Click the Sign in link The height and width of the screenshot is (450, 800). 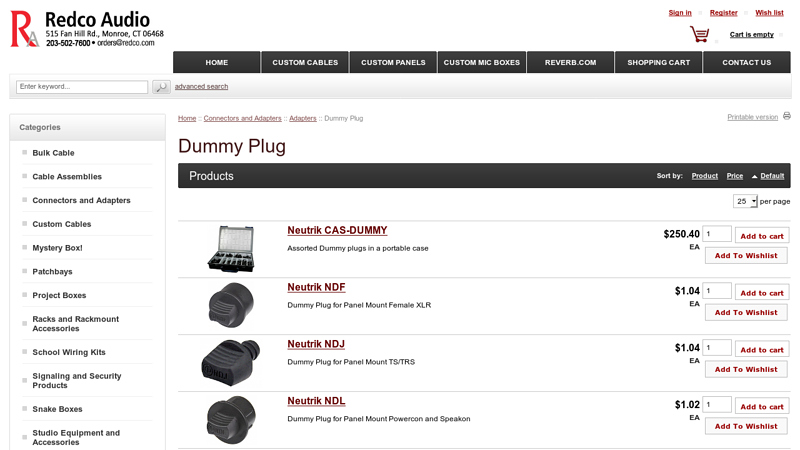680,13
